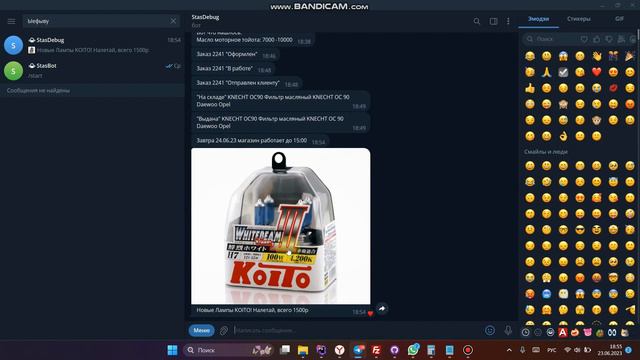Image resolution: width=640 pixels, height=360 pixels.
Task: Filter emoji by heart category icon
Action: [x=584, y=39]
